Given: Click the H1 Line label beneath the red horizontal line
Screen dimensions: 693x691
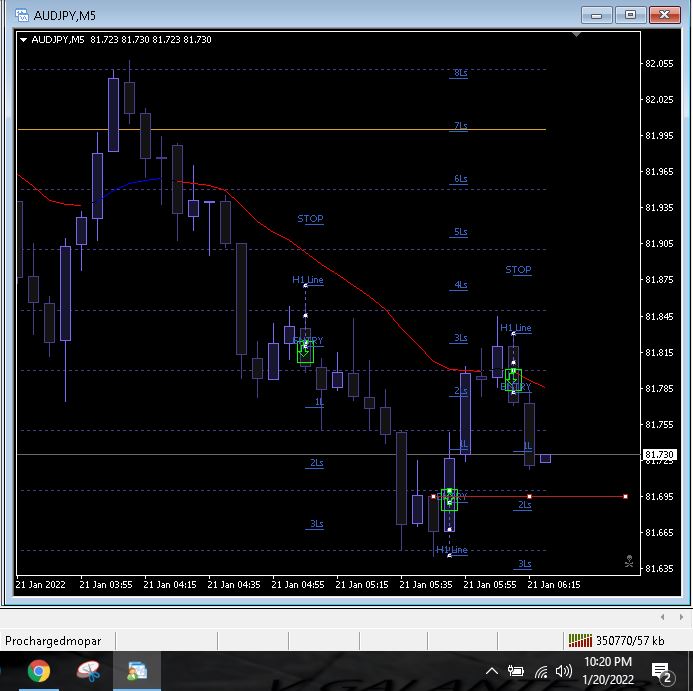Looking at the screenshot, I should tap(451, 550).
